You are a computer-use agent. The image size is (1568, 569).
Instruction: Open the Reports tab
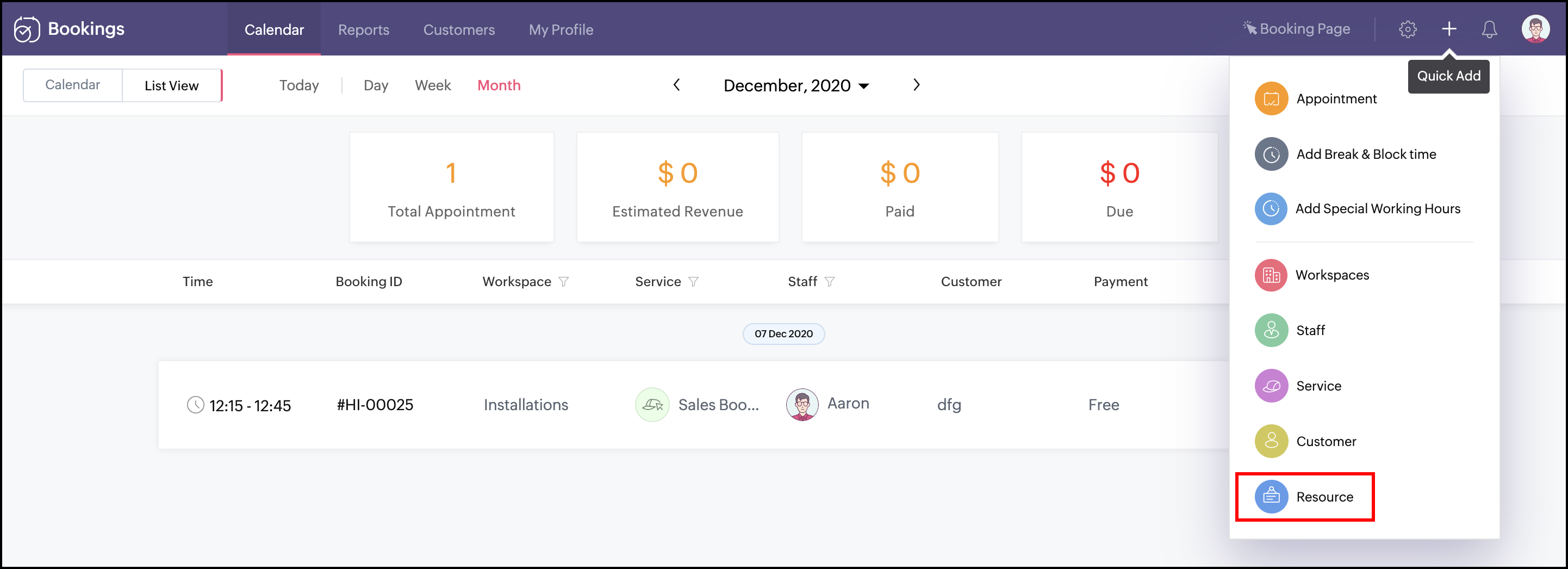[363, 29]
